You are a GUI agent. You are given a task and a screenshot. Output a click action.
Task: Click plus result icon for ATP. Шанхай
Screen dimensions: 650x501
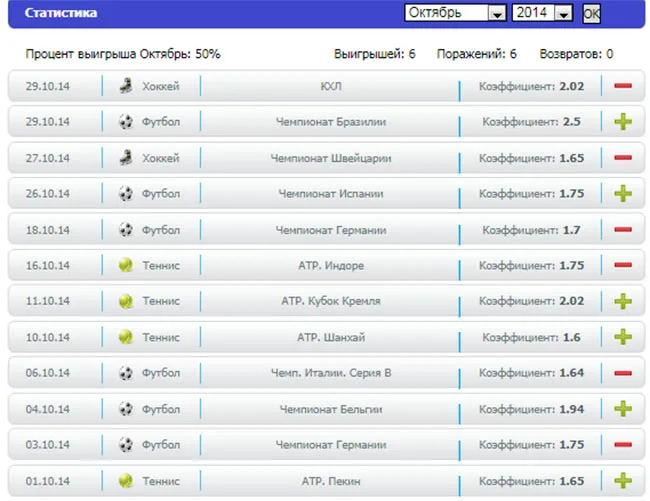[623, 337]
